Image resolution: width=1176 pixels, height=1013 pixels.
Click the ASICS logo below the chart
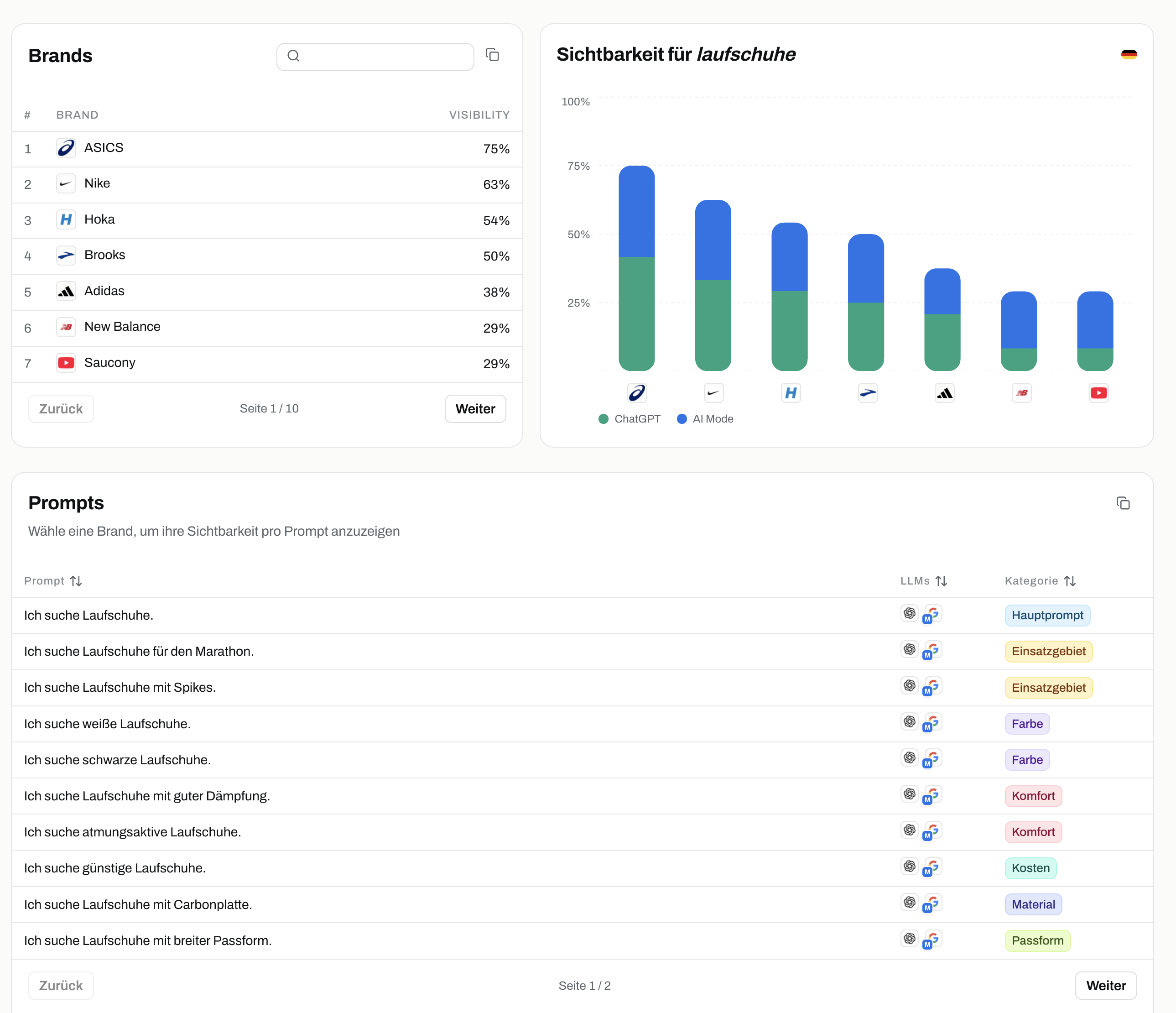tap(637, 393)
